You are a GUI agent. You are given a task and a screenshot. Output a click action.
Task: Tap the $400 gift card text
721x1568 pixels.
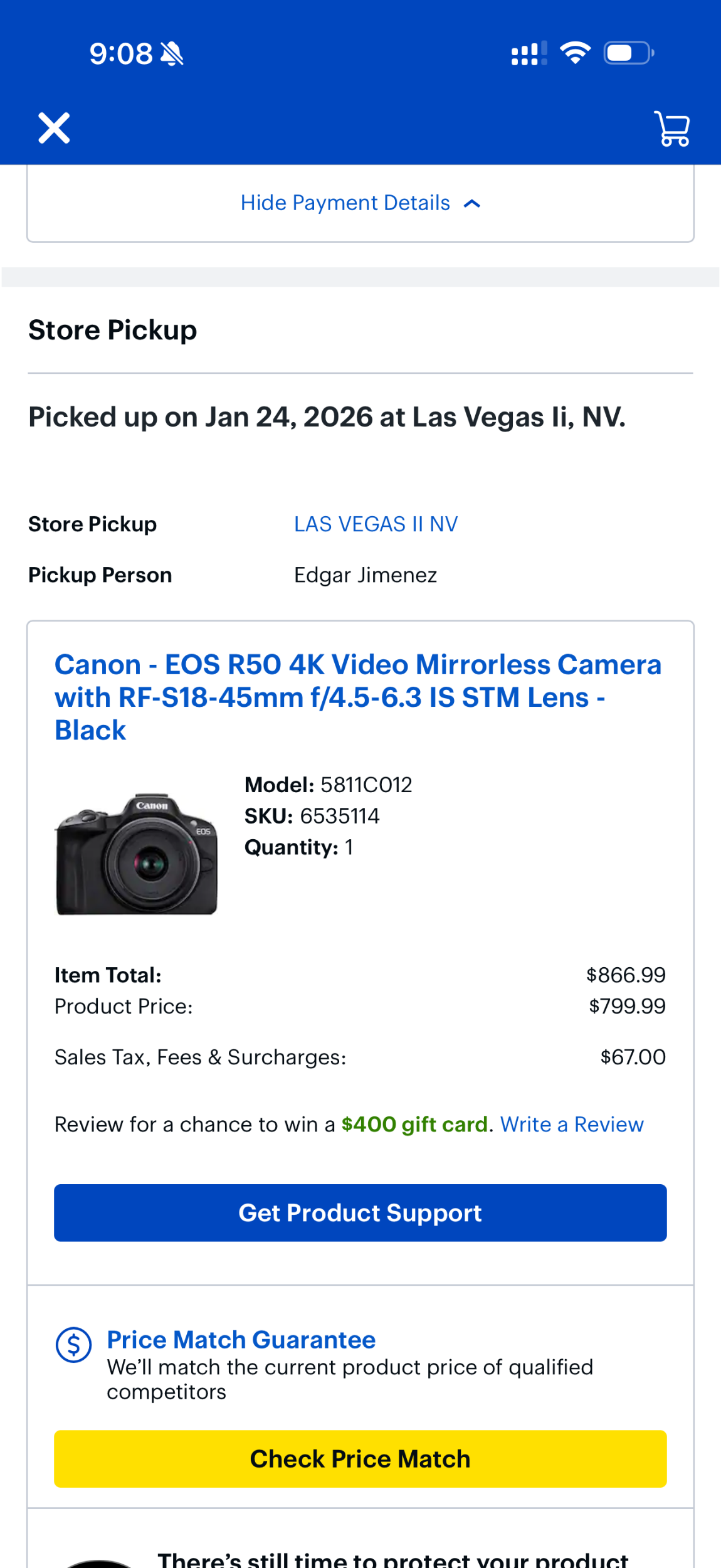414,1125
